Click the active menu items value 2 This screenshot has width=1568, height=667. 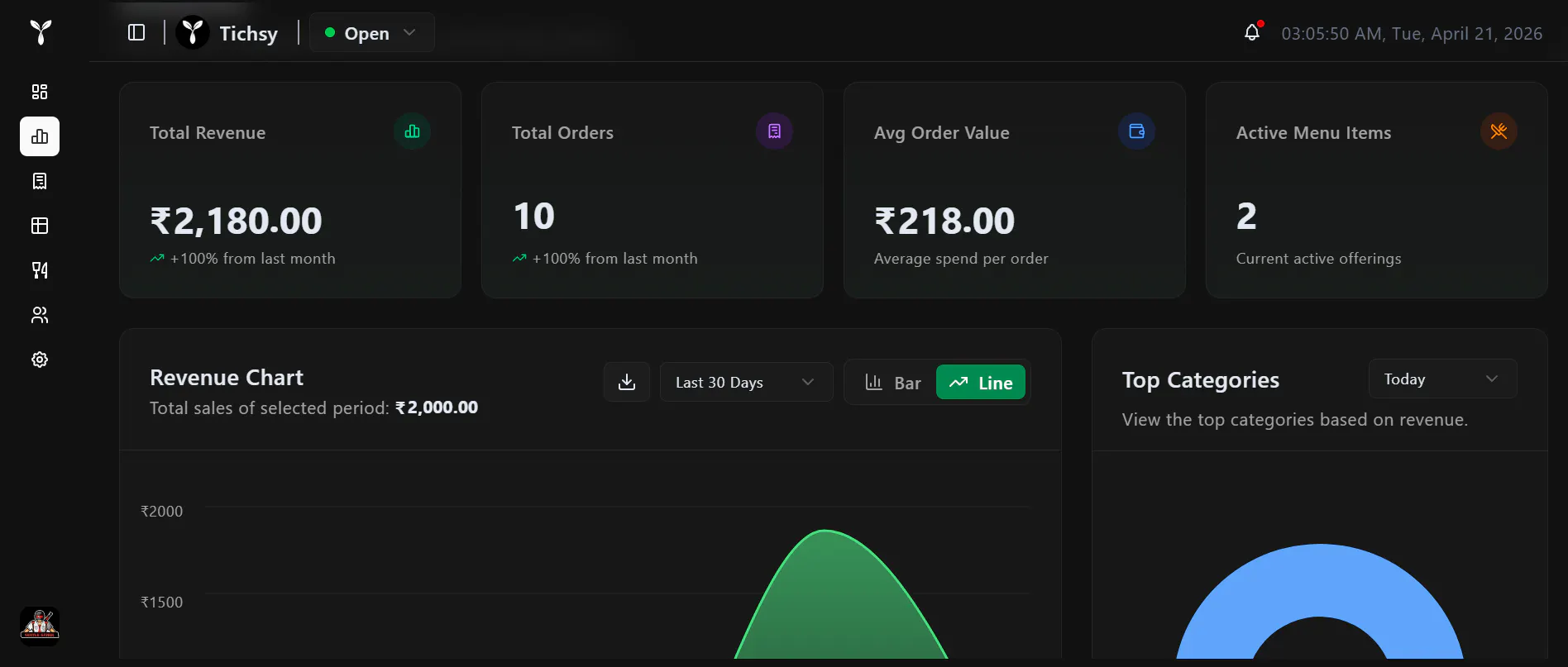pos(1246,217)
